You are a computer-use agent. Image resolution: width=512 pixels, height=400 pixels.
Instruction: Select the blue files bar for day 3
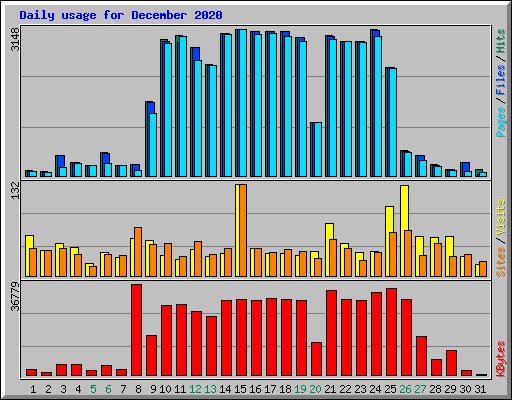(x=61, y=161)
